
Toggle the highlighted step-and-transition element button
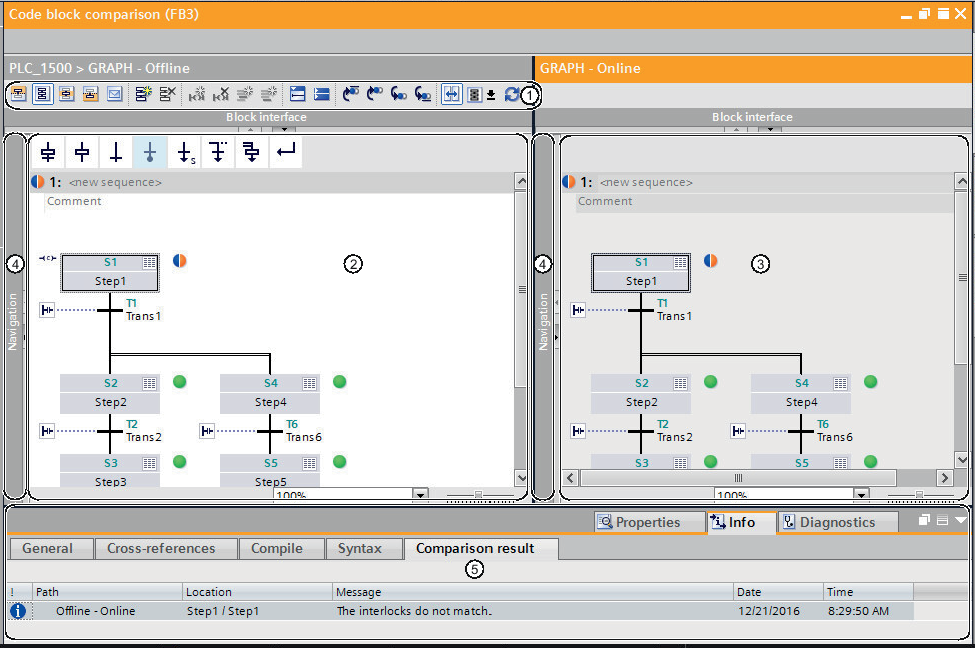point(150,153)
